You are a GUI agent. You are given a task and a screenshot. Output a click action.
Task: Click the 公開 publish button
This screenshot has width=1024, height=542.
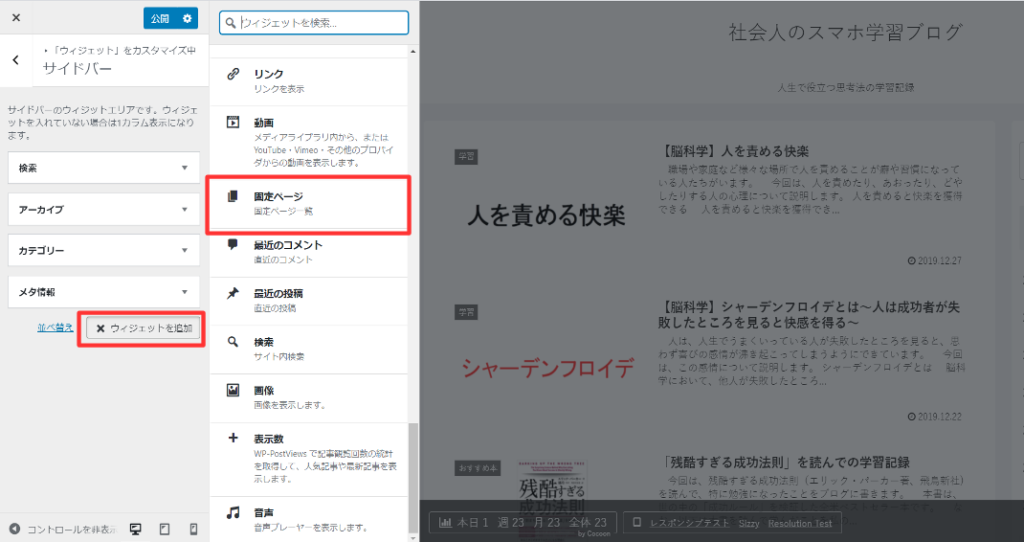(x=159, y=19)
